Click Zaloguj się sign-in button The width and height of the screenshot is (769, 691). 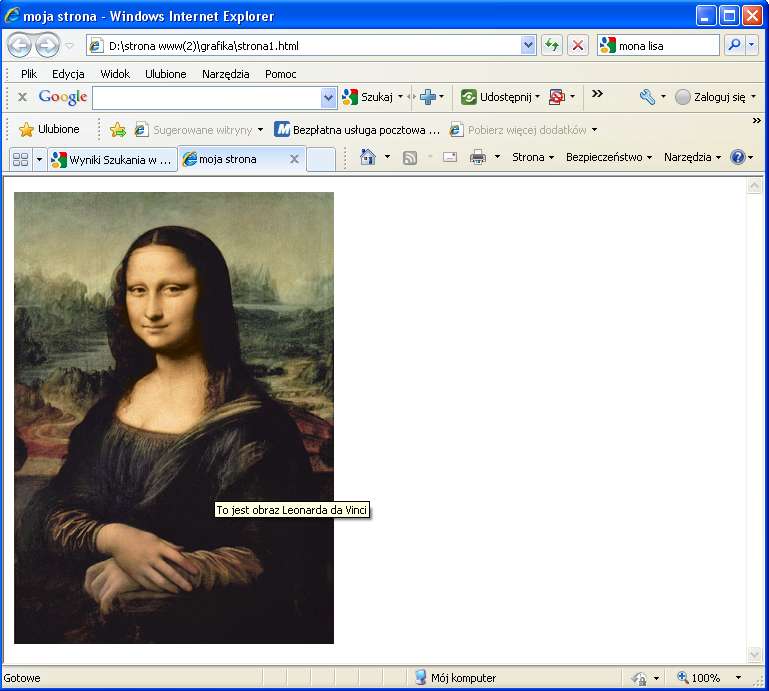pyautogui.click(x=711, y=97)
